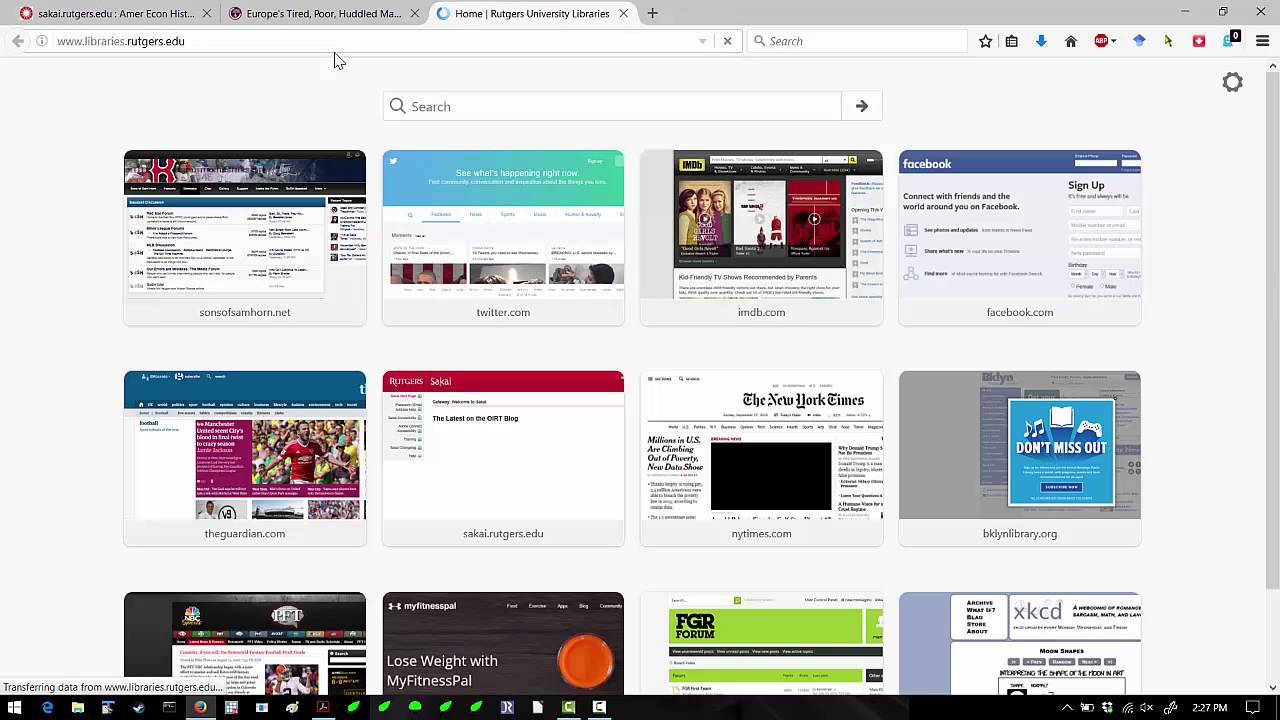1280x720 pixels.
Task: Open the NBC ProFootballTalk tile
Action: click(245, 643)
